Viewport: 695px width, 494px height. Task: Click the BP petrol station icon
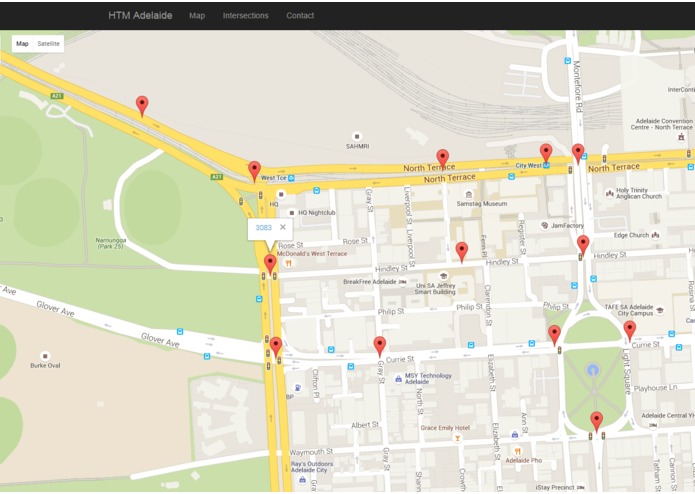(x=298, y=388)
